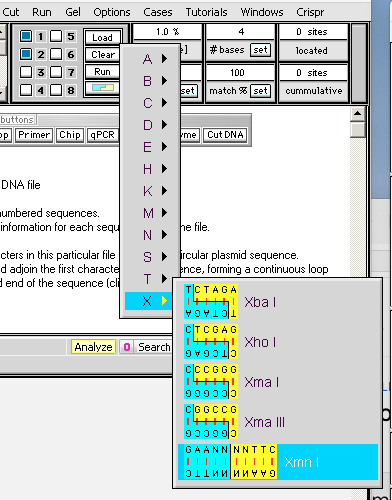392x500 pixels.
Task: Click the cyan-yellow enzyme button below Run
Action: coord(103,88)
